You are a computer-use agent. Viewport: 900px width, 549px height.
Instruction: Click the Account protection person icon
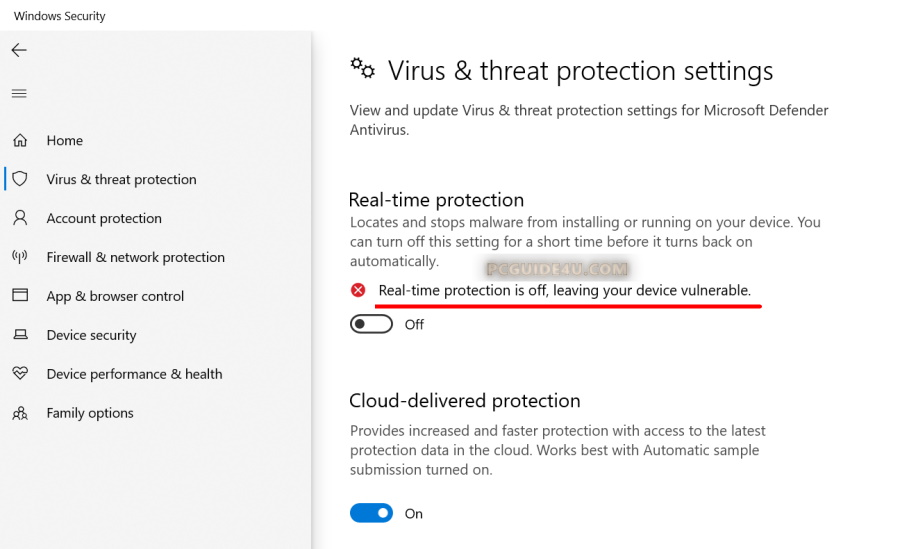coord(20,218)
